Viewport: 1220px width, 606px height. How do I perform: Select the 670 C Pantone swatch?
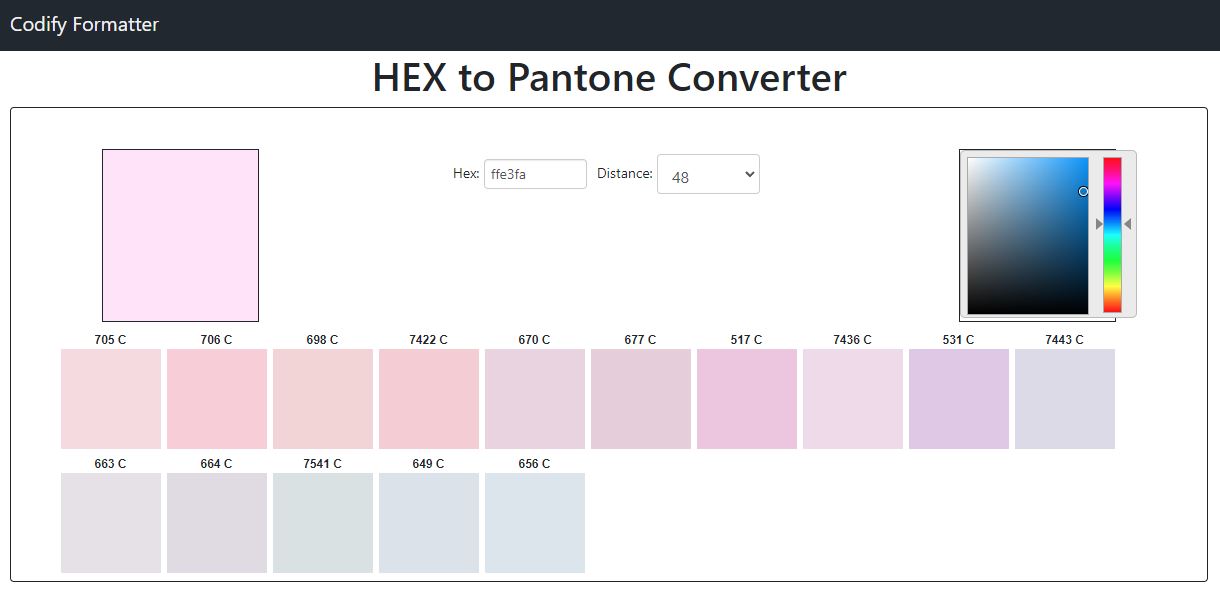[x=535, y=399]
